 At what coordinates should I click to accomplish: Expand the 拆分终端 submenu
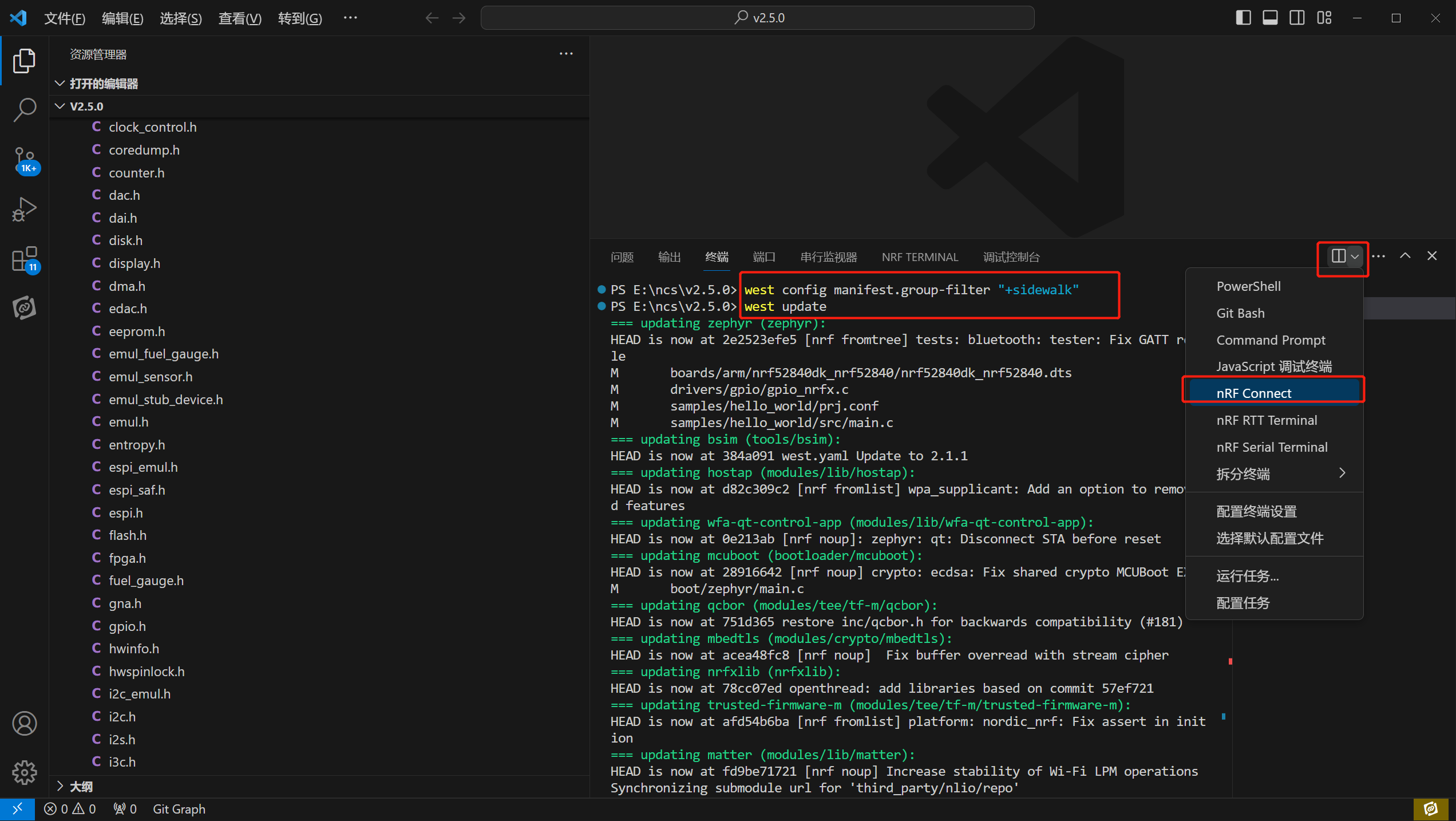1275,473
